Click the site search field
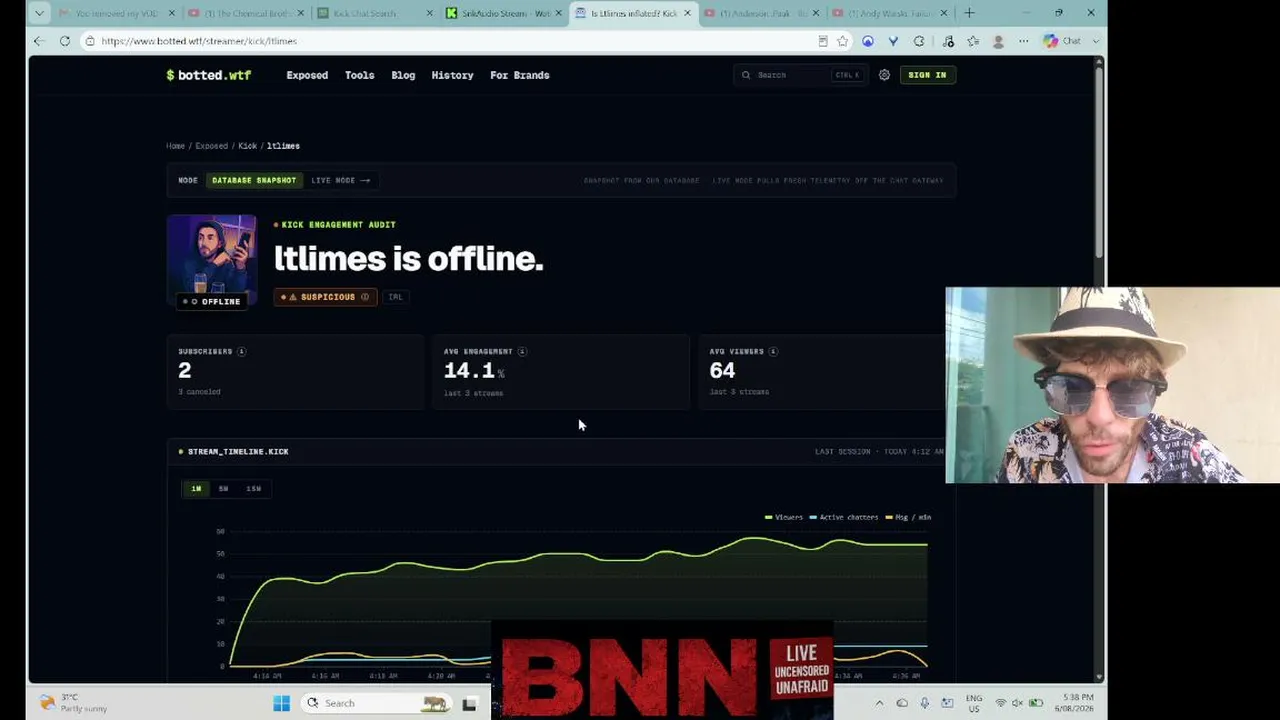The width and height of the screenshot is (1280, 720). pos(799,75)
